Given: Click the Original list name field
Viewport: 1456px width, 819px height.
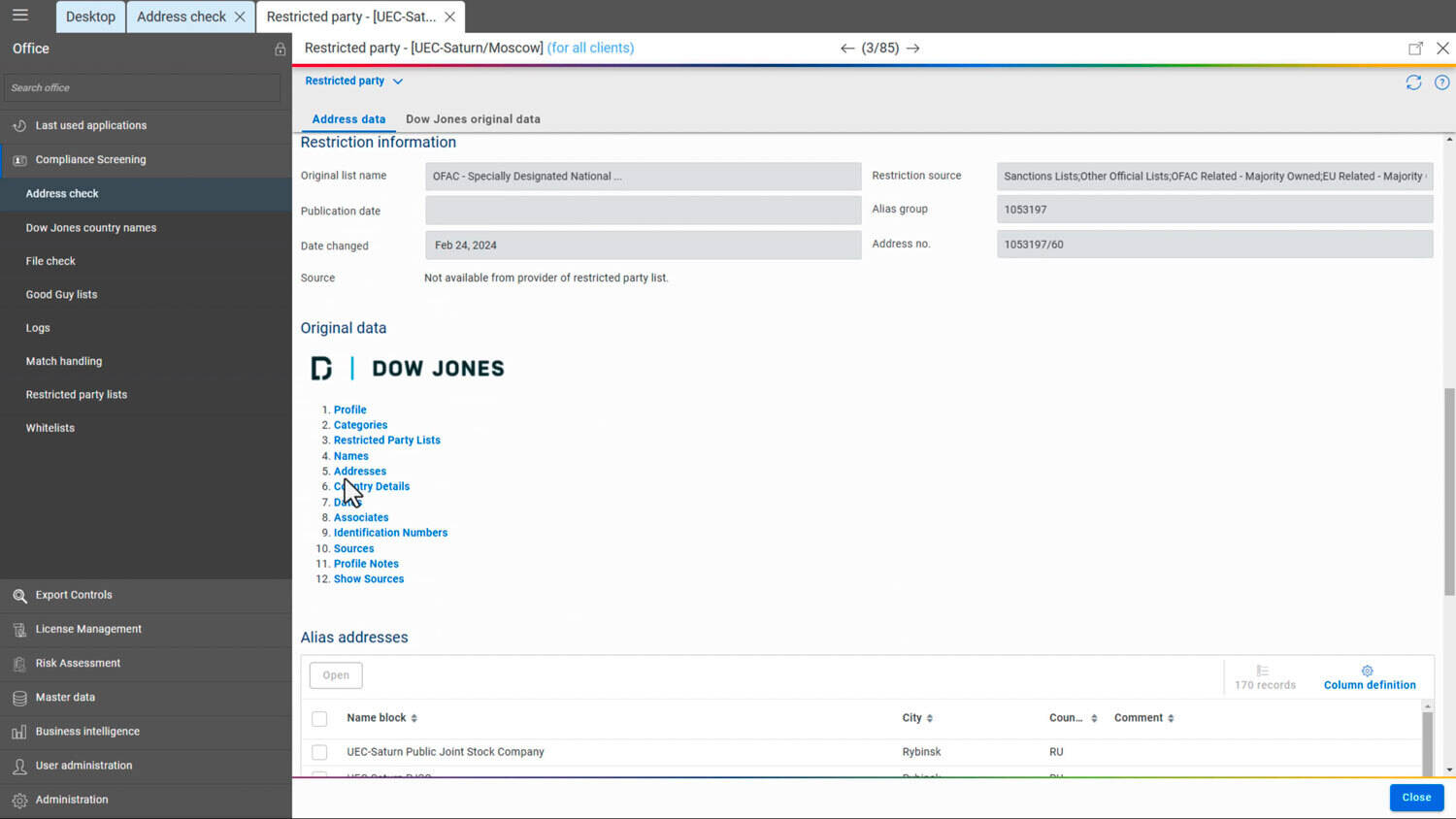Looking at the screenshot, I should [x=643, y=176].
